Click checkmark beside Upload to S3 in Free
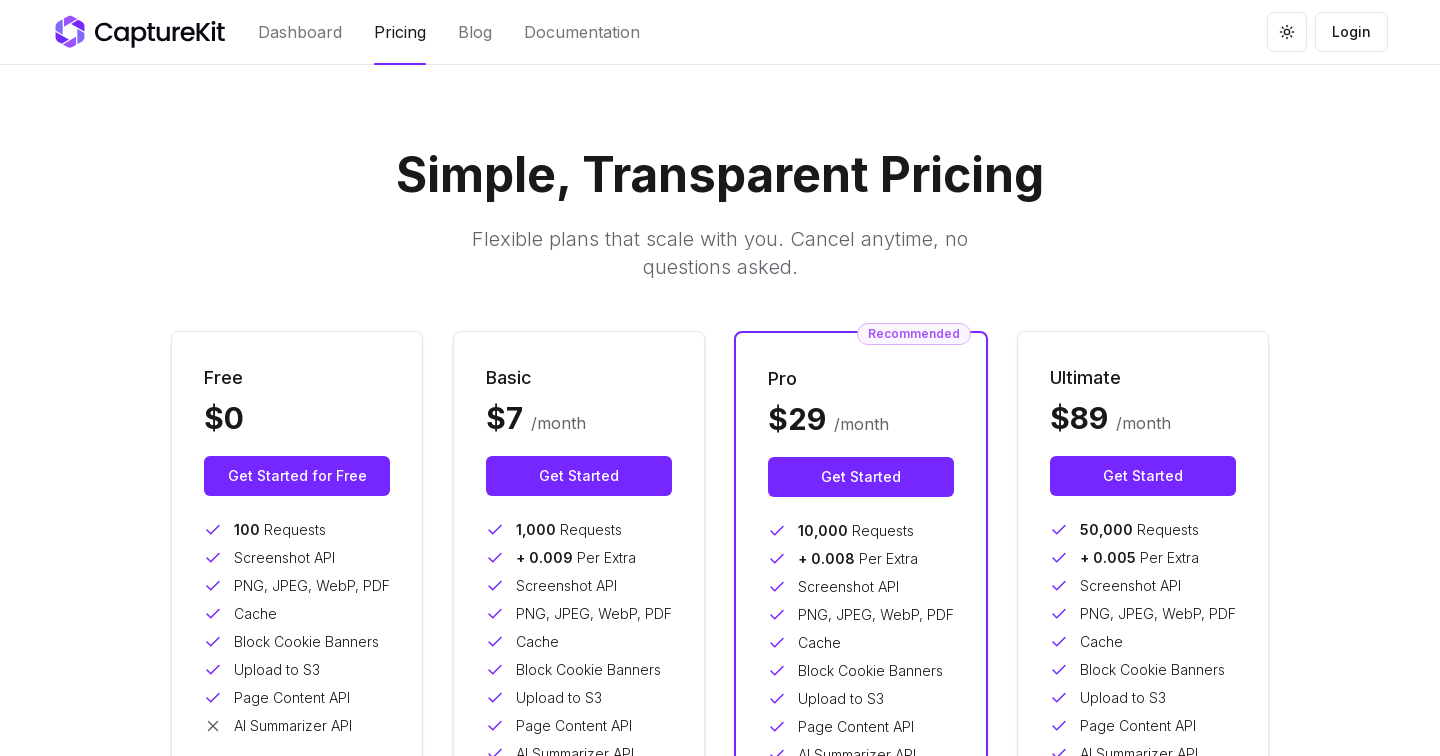1440x756 pixels. tap(213, 670)
